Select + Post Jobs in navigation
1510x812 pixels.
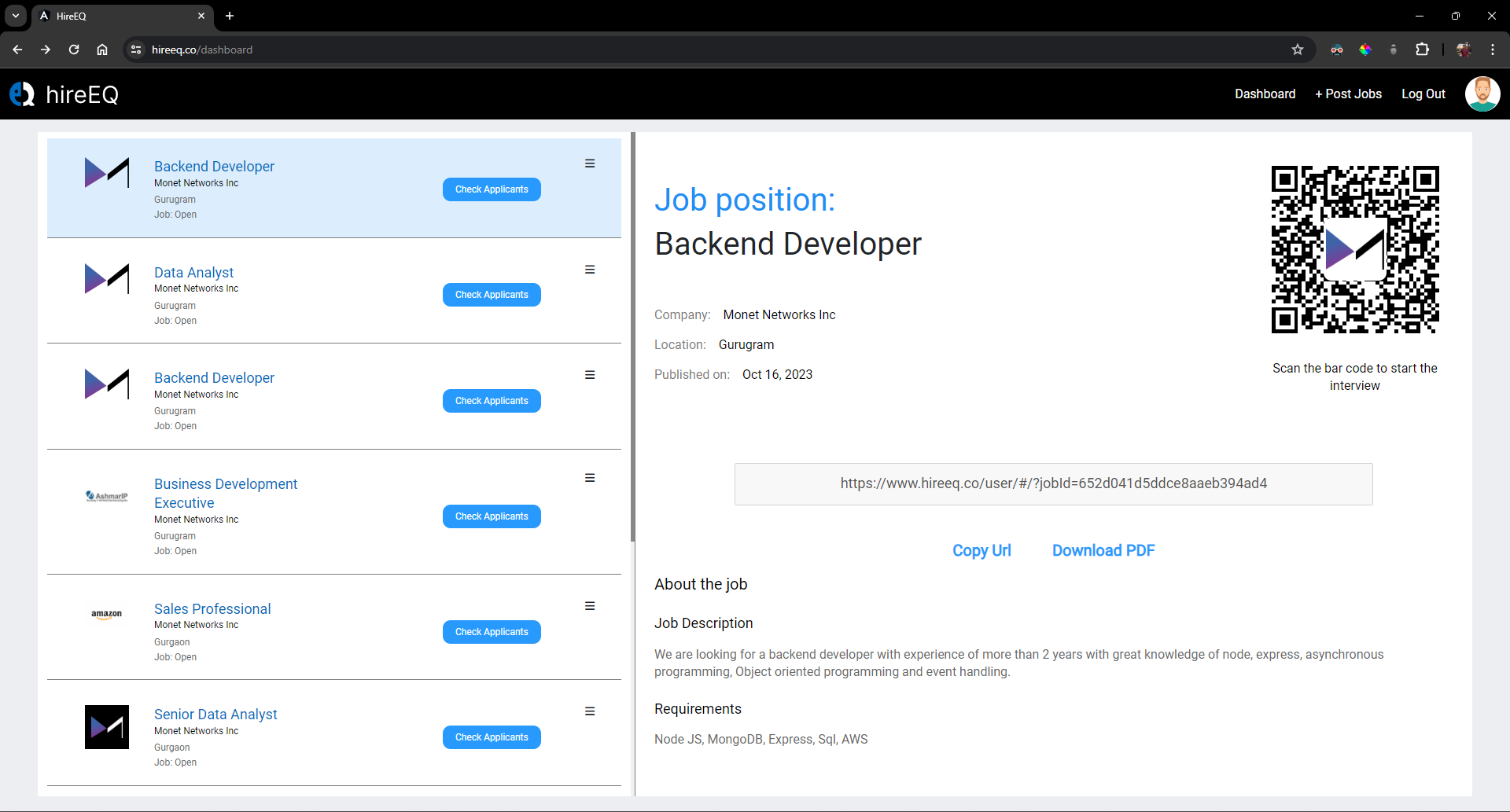pyautogui.click(x=1348, y=94)
